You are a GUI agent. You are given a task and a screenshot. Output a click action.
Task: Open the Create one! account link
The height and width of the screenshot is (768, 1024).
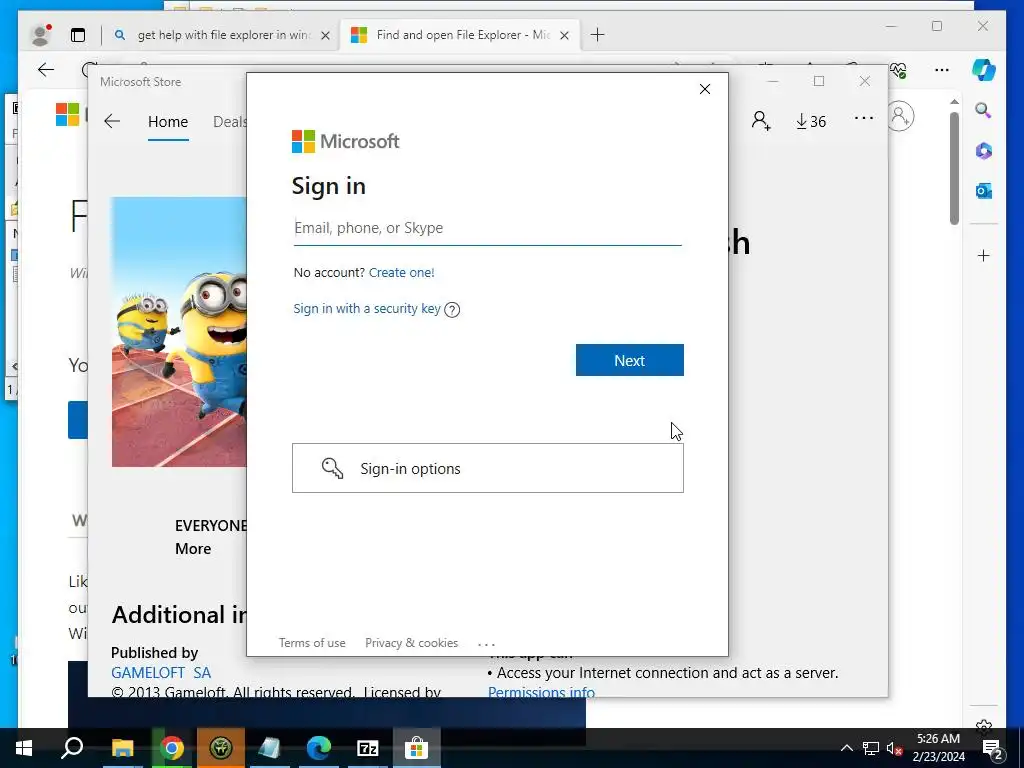(x=402, y=272)
